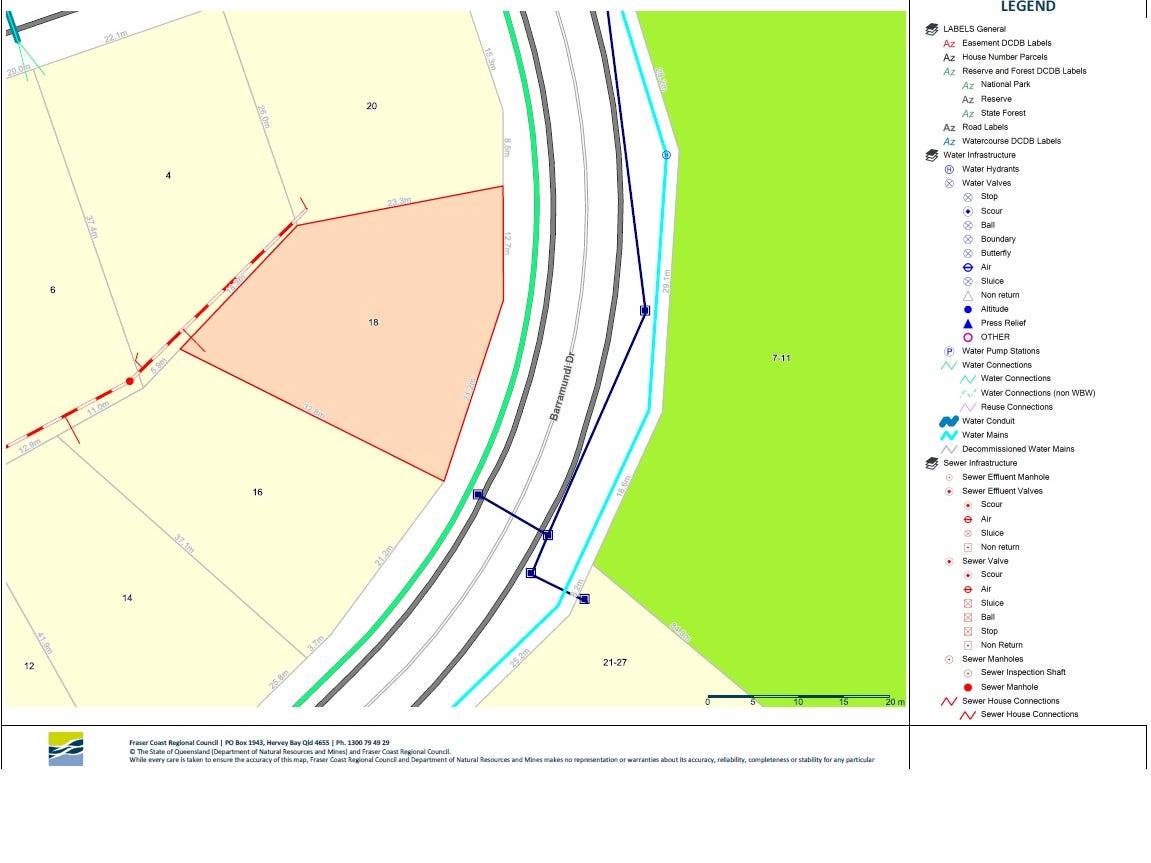
Task: Click the green reserve area labelled 7-11
Action: [781, 358]
